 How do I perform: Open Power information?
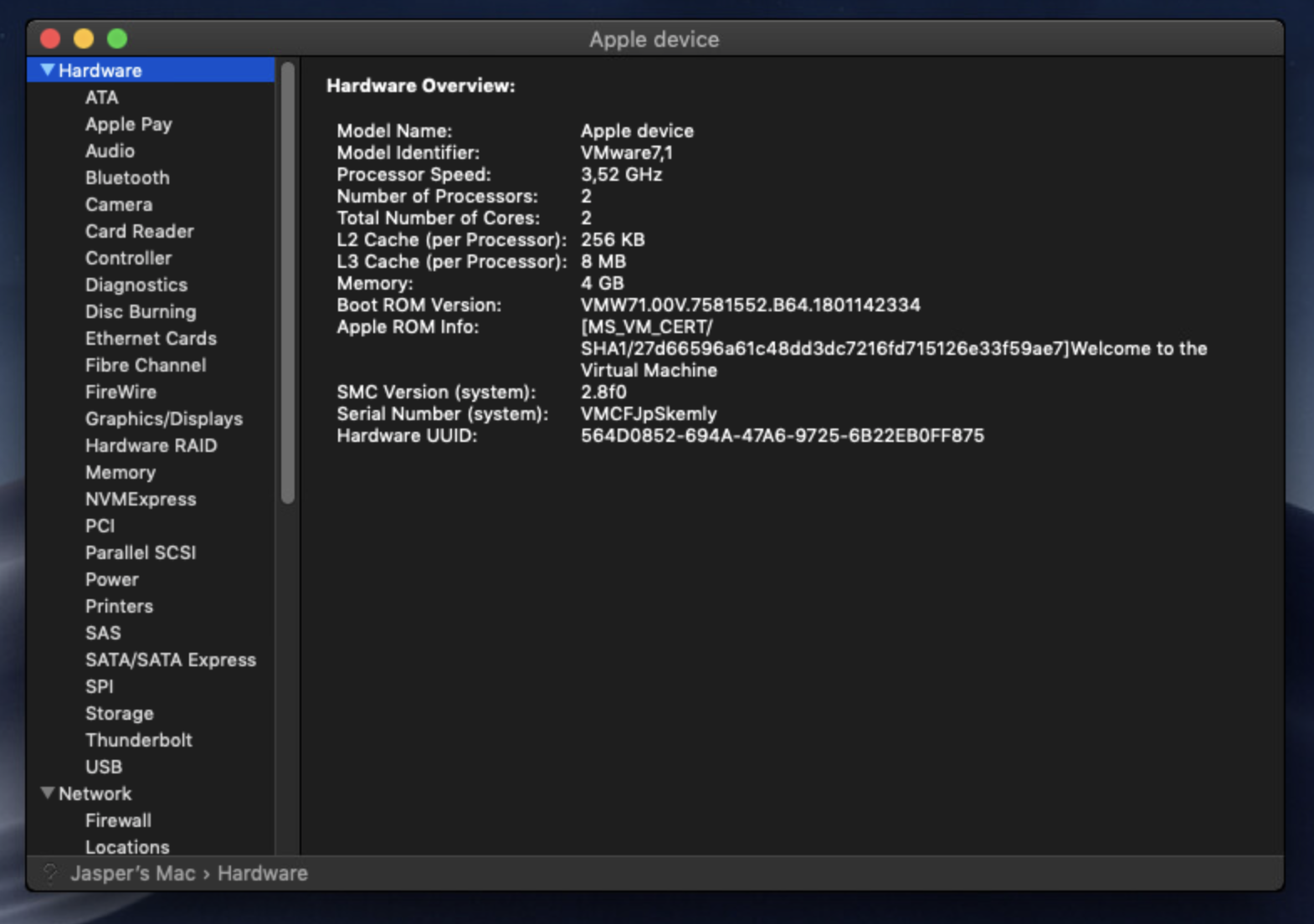tap(112, 579)
